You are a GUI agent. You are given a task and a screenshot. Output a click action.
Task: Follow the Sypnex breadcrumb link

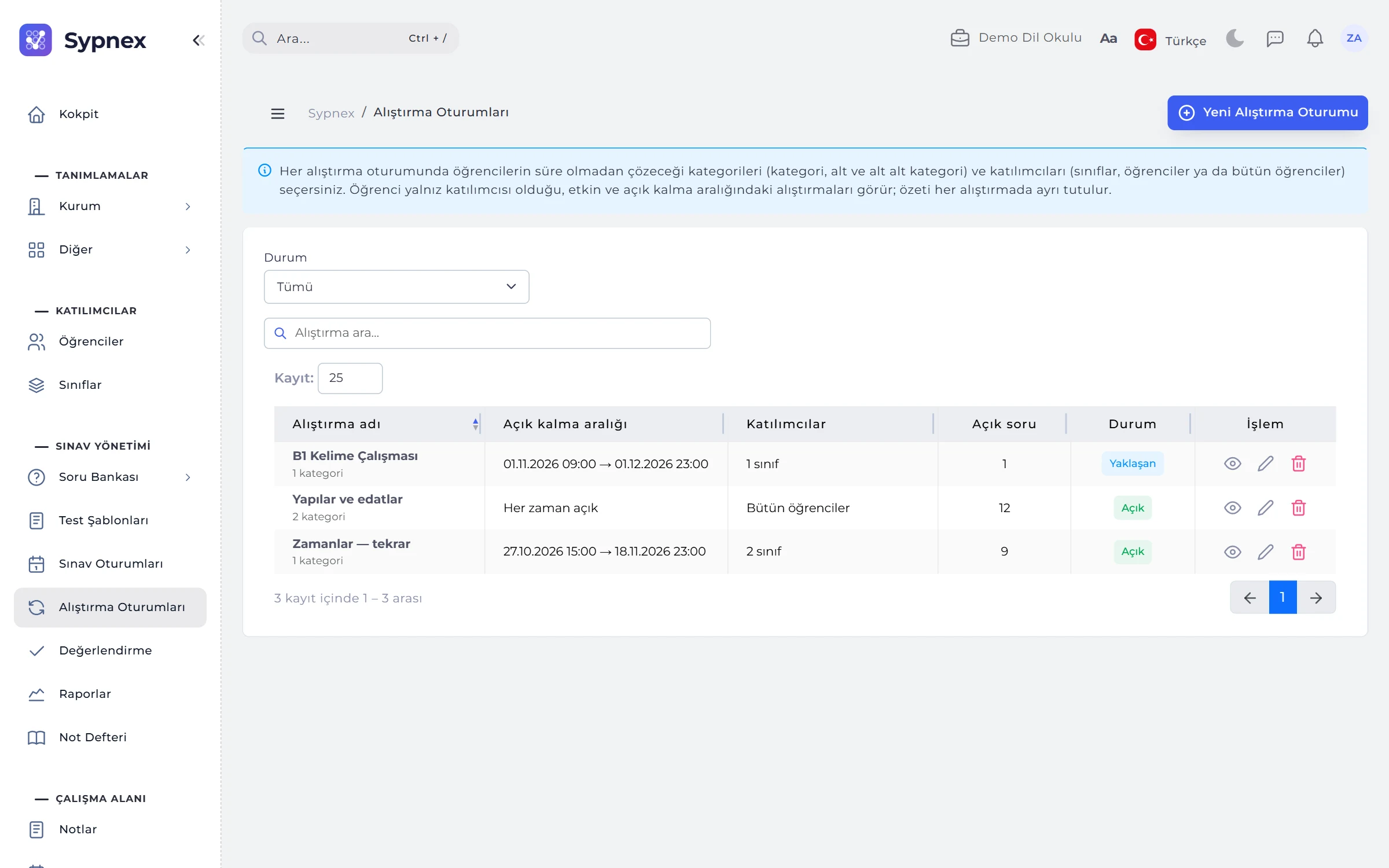click(330, 113)
